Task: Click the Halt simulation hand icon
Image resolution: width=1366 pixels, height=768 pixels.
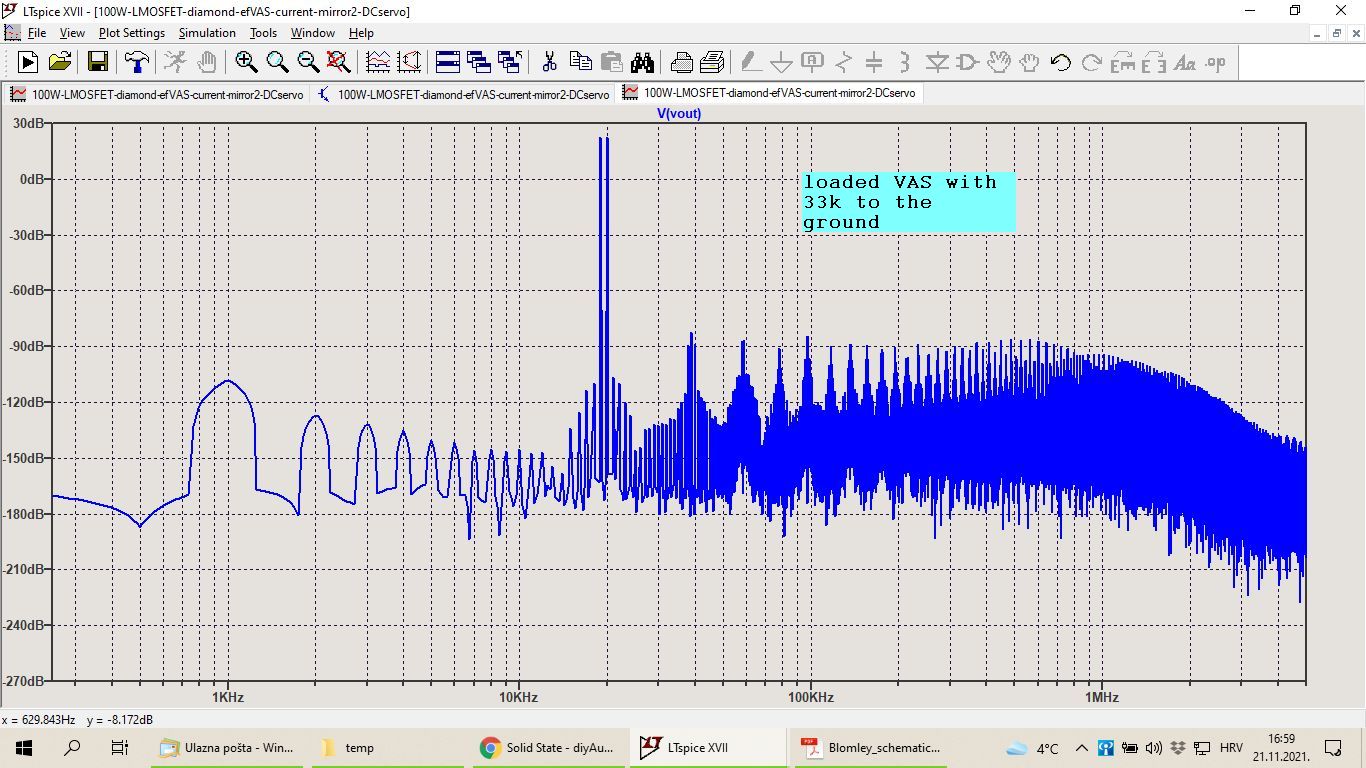Action: click(206, 62)
